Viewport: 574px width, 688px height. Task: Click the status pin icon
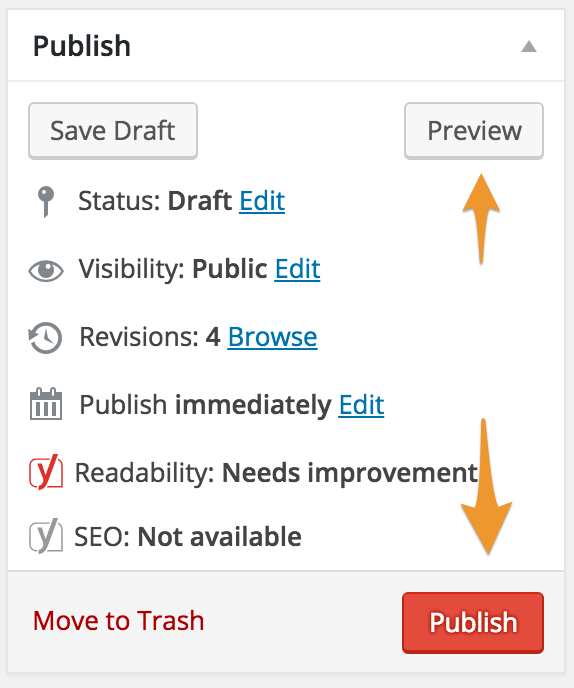46,201
